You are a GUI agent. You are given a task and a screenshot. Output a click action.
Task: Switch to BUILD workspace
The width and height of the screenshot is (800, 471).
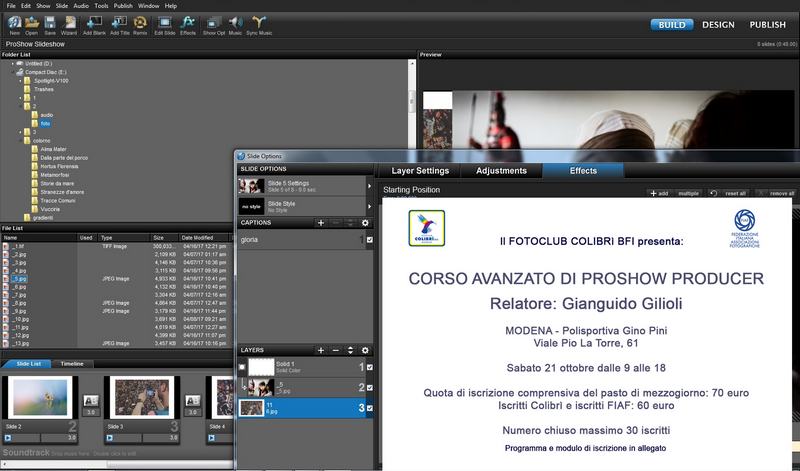tap(671, 24)
